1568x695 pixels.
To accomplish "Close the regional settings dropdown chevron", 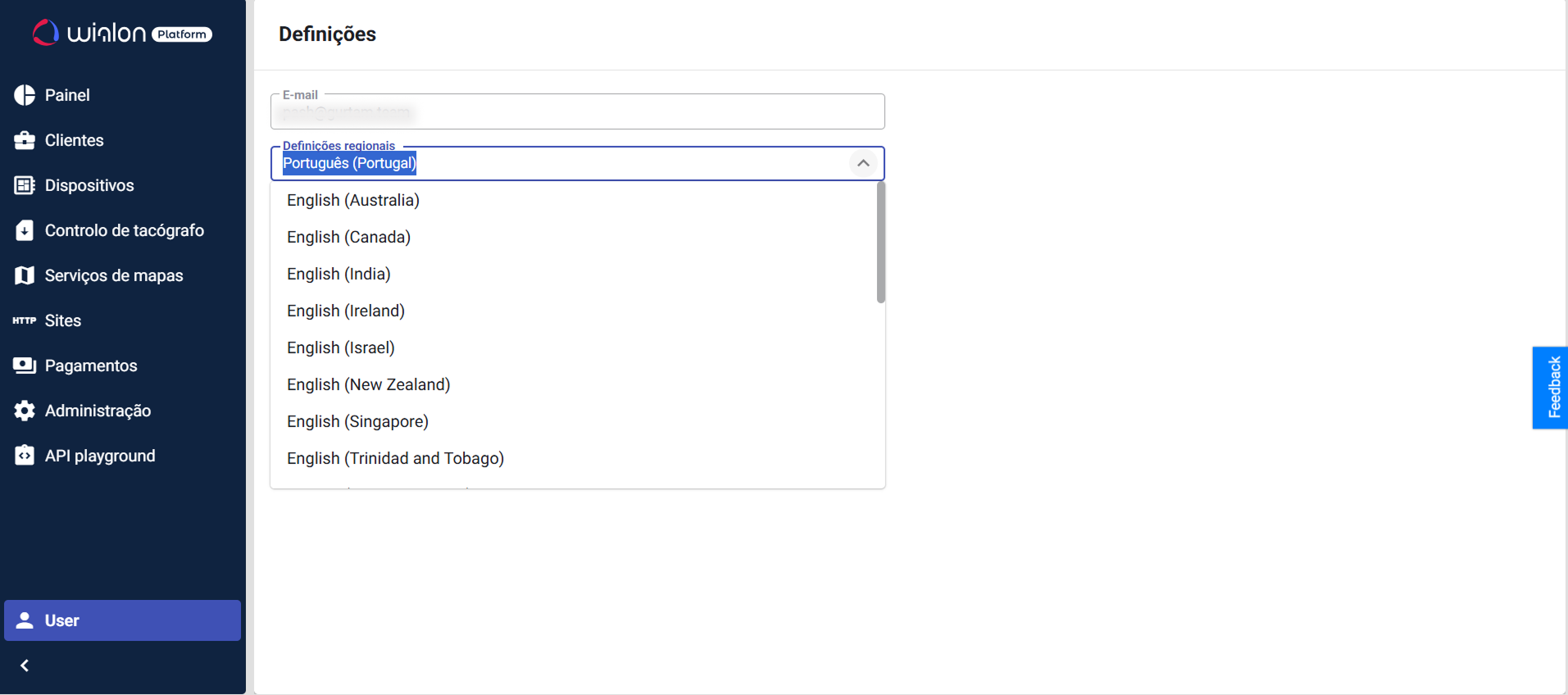I will tap(863, 163).
